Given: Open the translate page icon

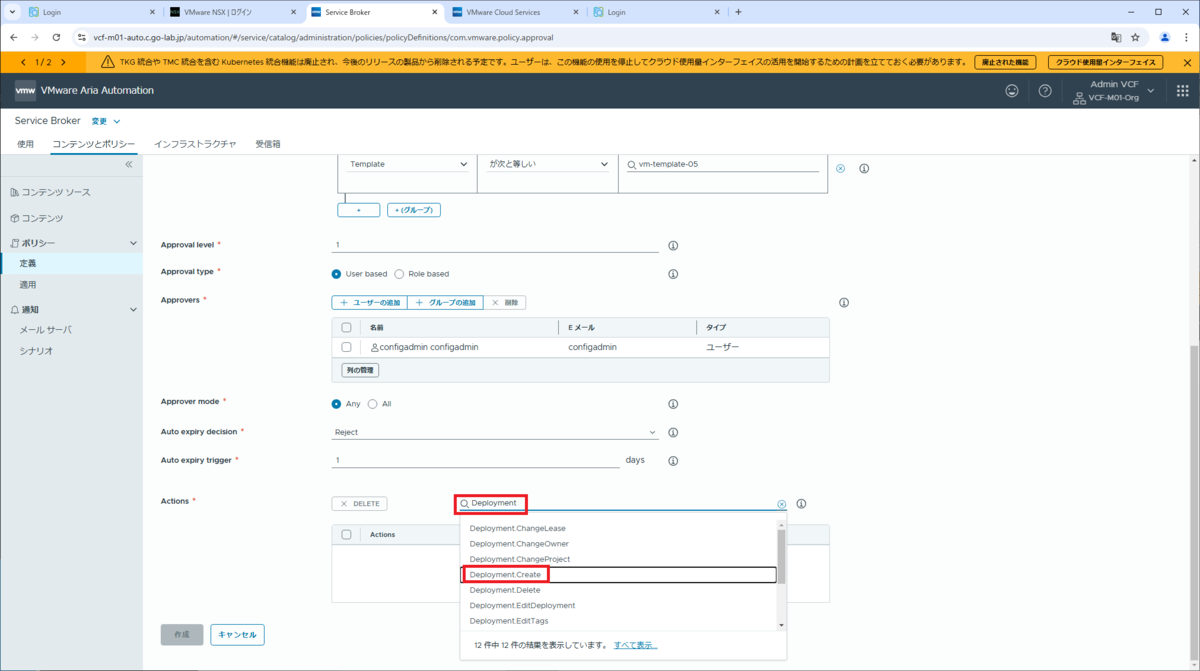Looking at the screenshot, I should point(1116,37).
